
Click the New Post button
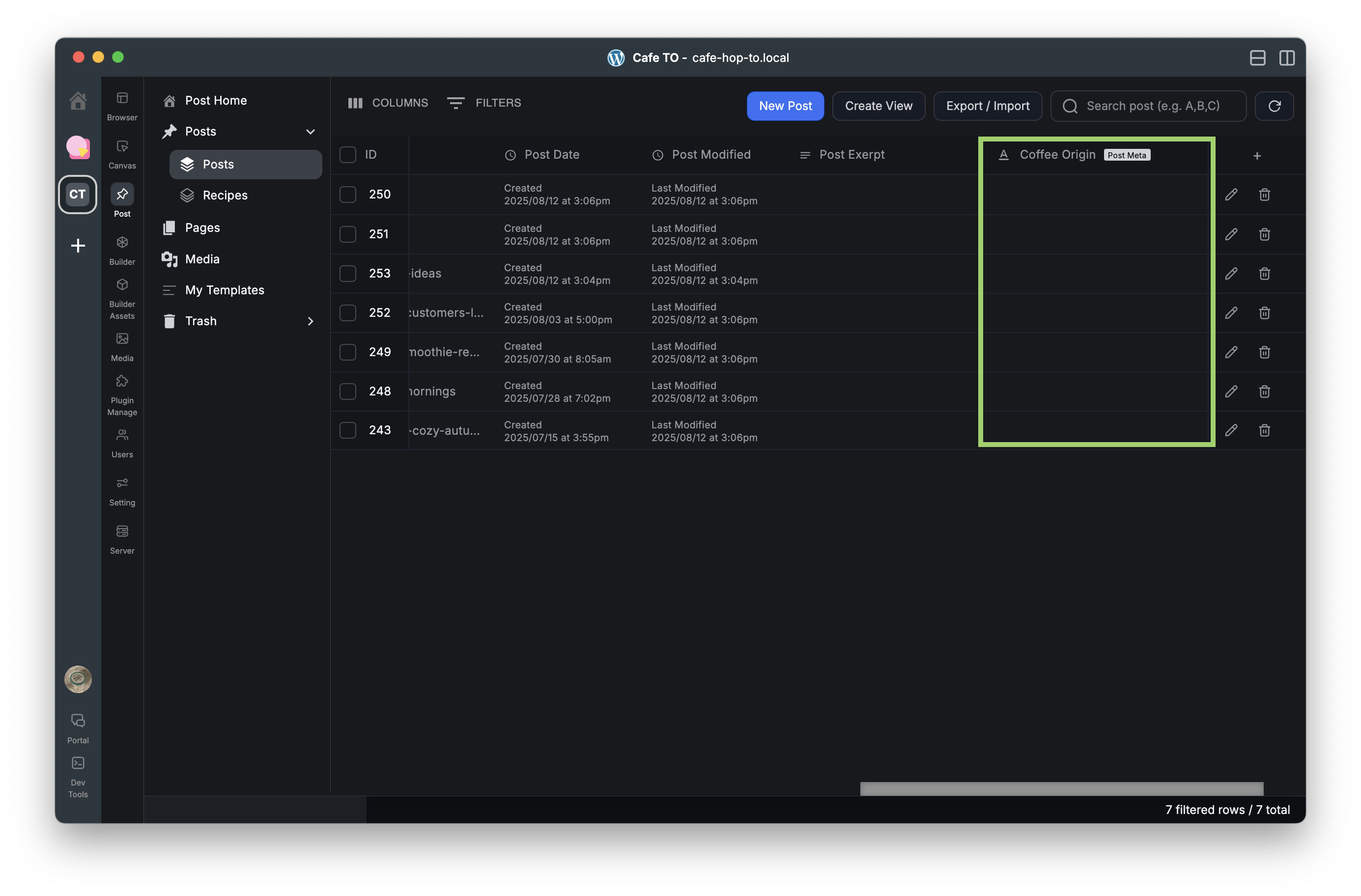pos(785,106)
